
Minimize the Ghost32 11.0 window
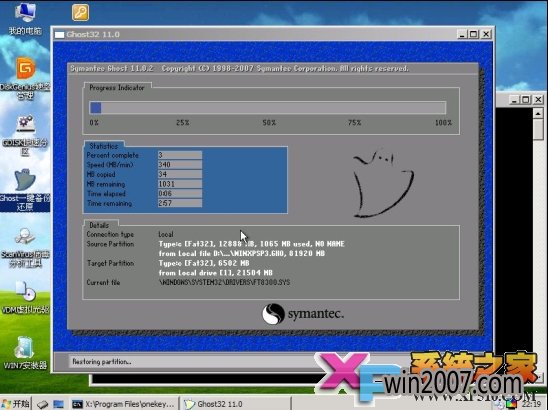(462, 34)
